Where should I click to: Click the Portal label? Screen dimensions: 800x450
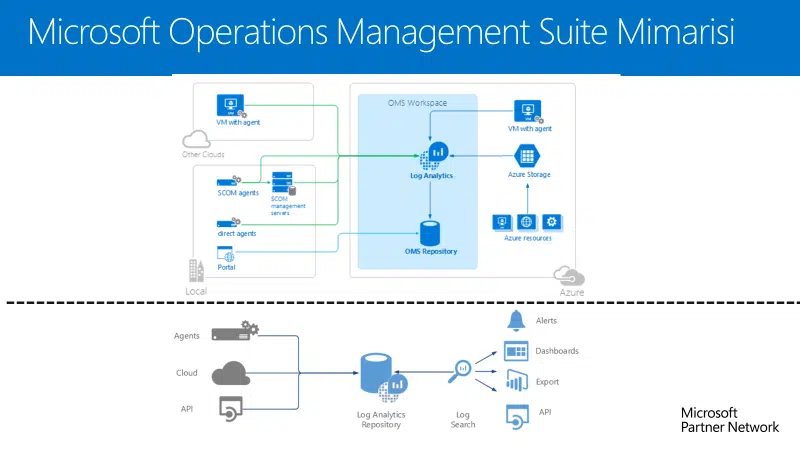[226, 267]
